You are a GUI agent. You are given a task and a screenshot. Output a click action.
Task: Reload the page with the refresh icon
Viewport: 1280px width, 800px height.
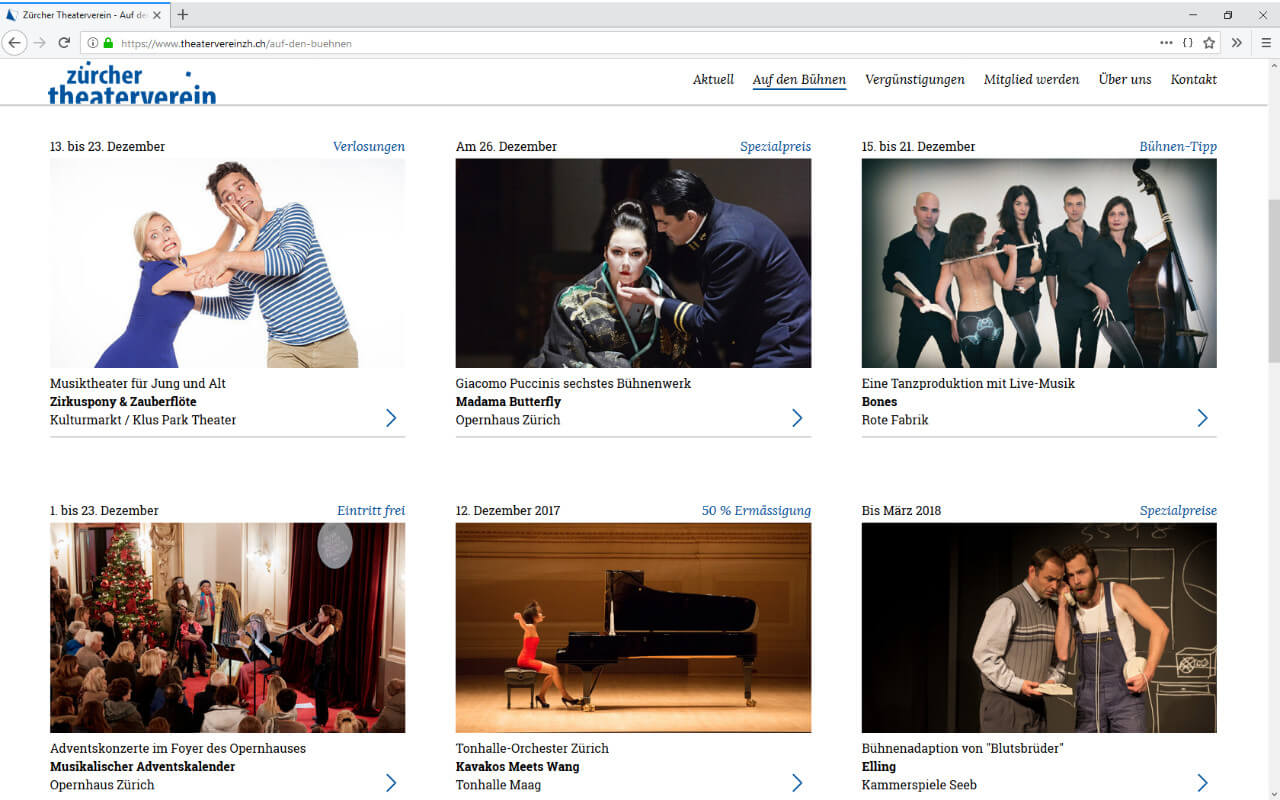(x=64, y=43)
